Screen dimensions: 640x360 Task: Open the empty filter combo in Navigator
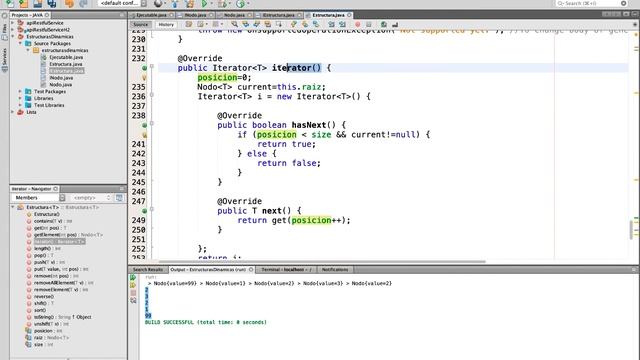(x=91, y=198)
